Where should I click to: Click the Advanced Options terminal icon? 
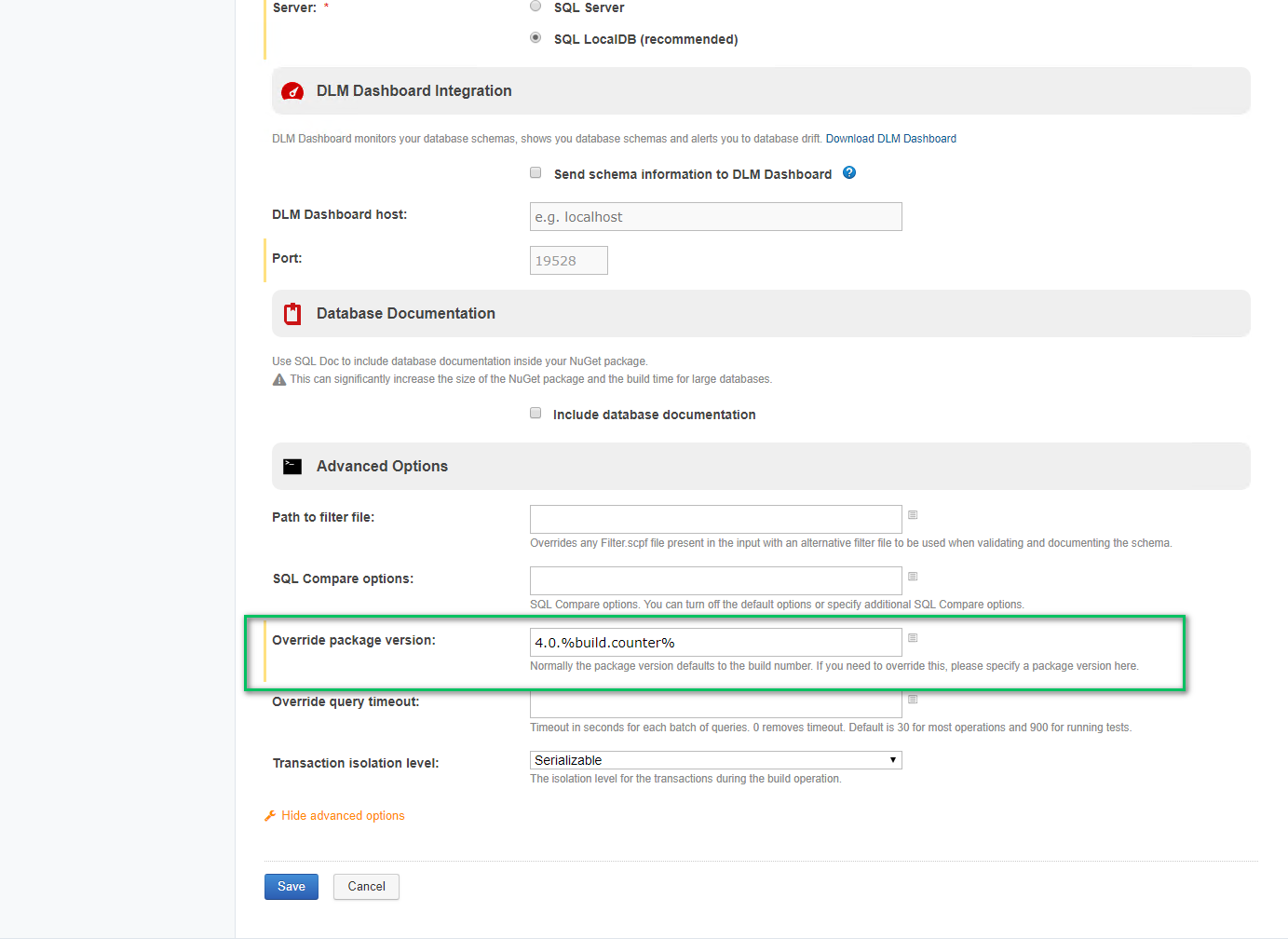[x=292, y=467]
